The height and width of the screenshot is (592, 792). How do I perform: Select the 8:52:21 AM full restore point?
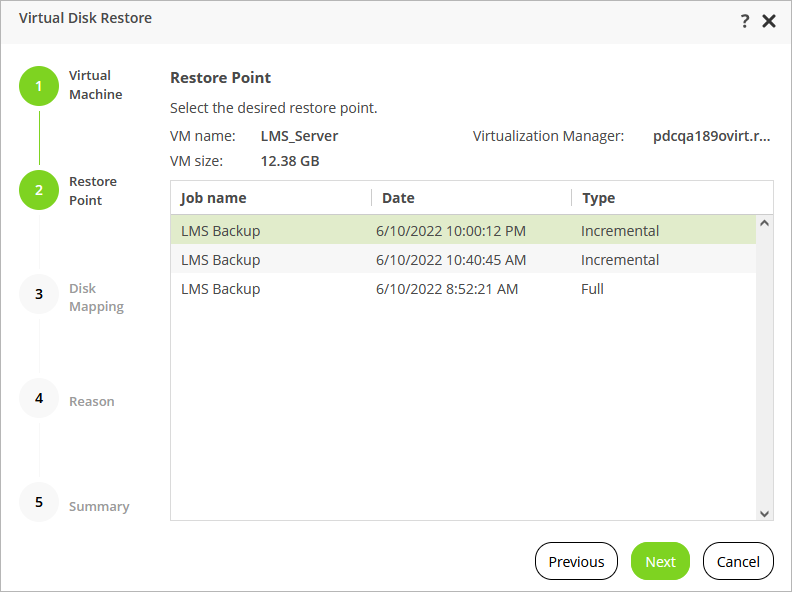450,289
